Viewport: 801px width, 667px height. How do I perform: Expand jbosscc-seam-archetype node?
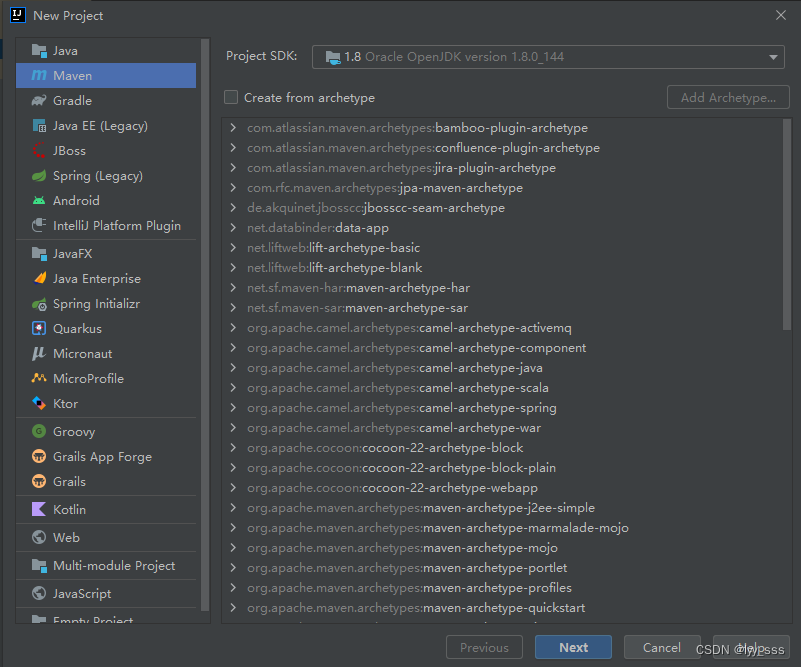233,207
